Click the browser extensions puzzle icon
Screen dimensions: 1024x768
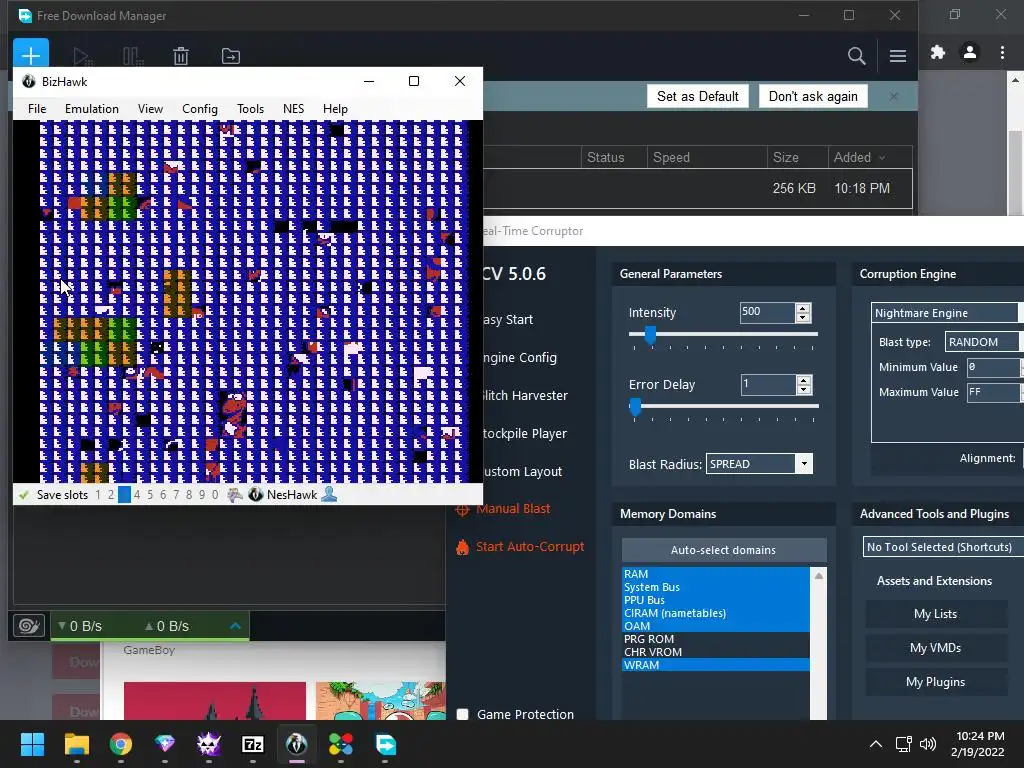938,52
